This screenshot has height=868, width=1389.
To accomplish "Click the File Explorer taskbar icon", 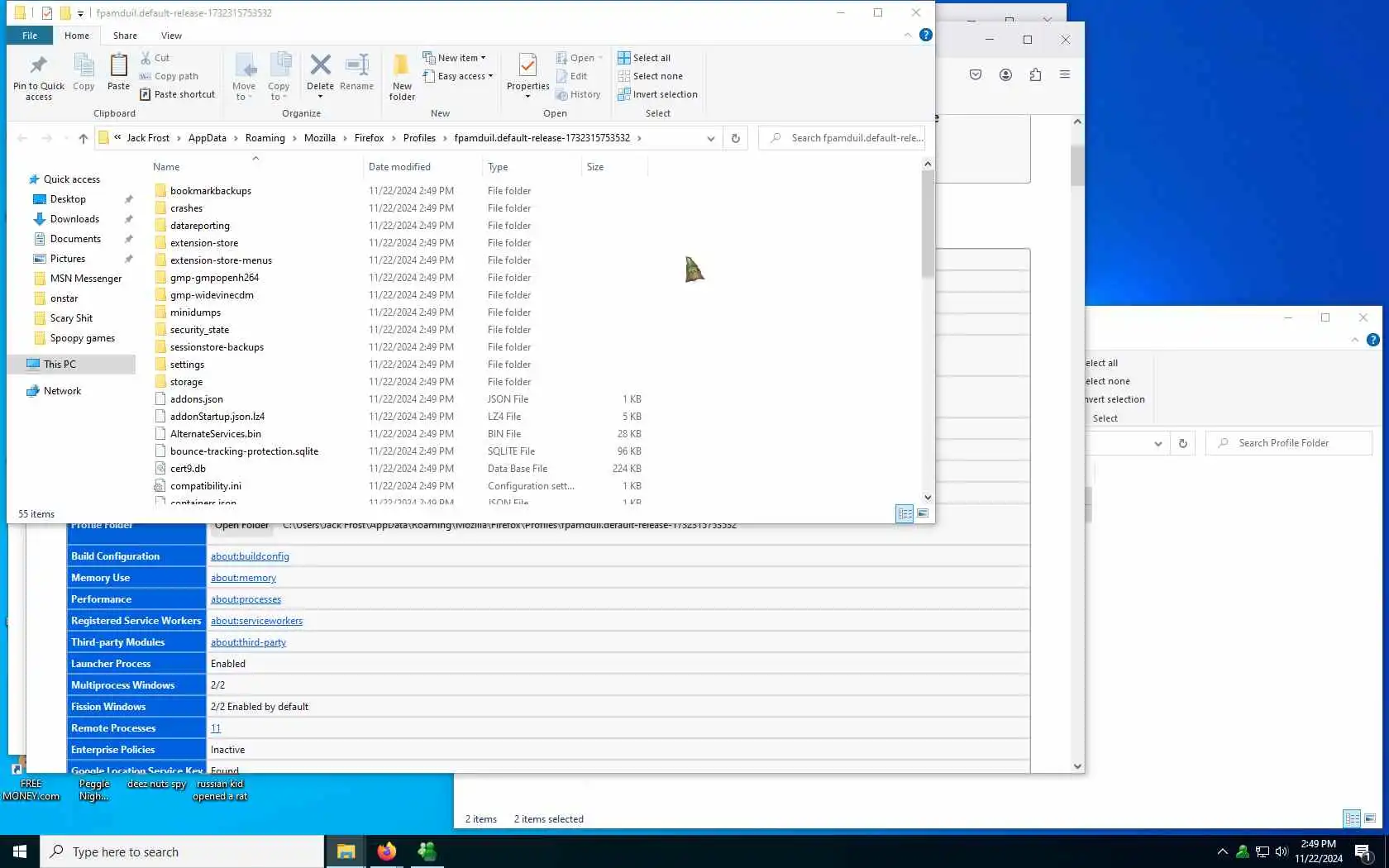I will [x=346, y=851].
